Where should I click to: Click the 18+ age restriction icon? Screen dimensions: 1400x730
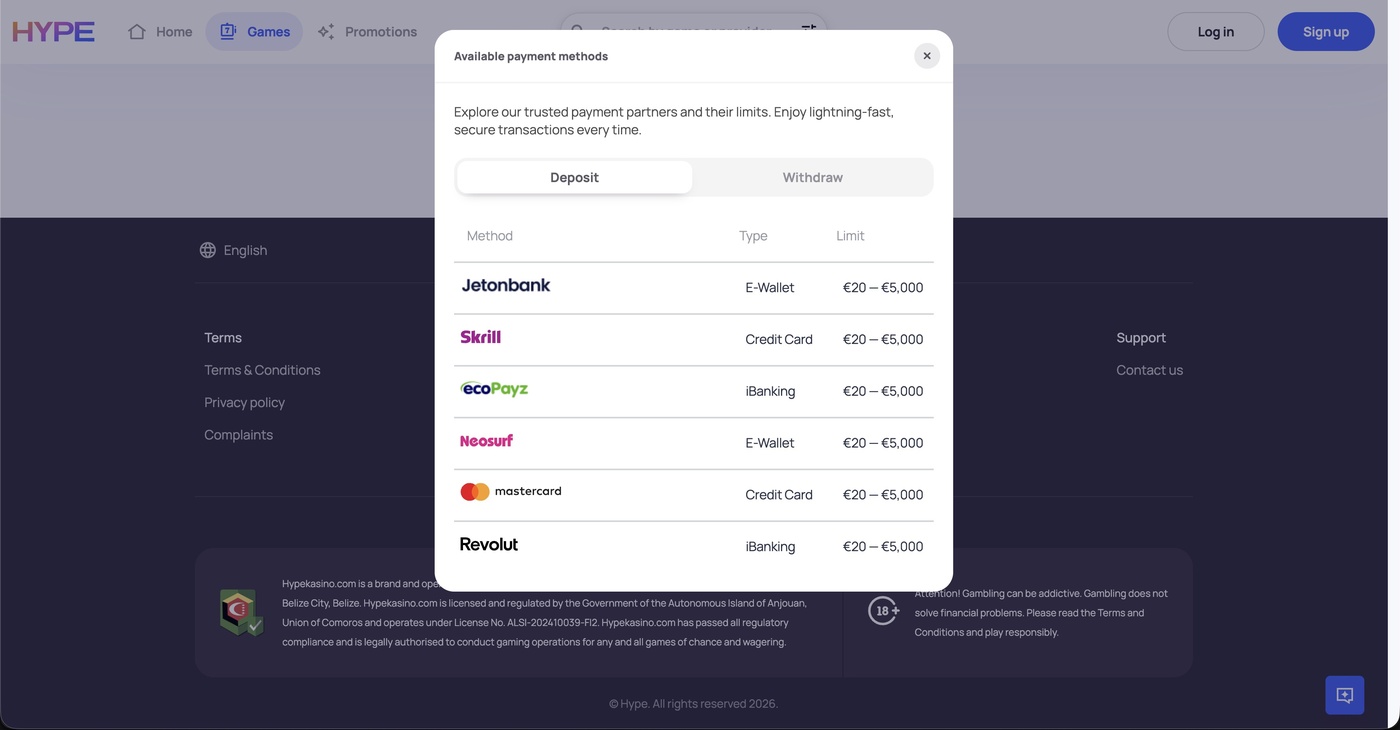tap(884, 610)
